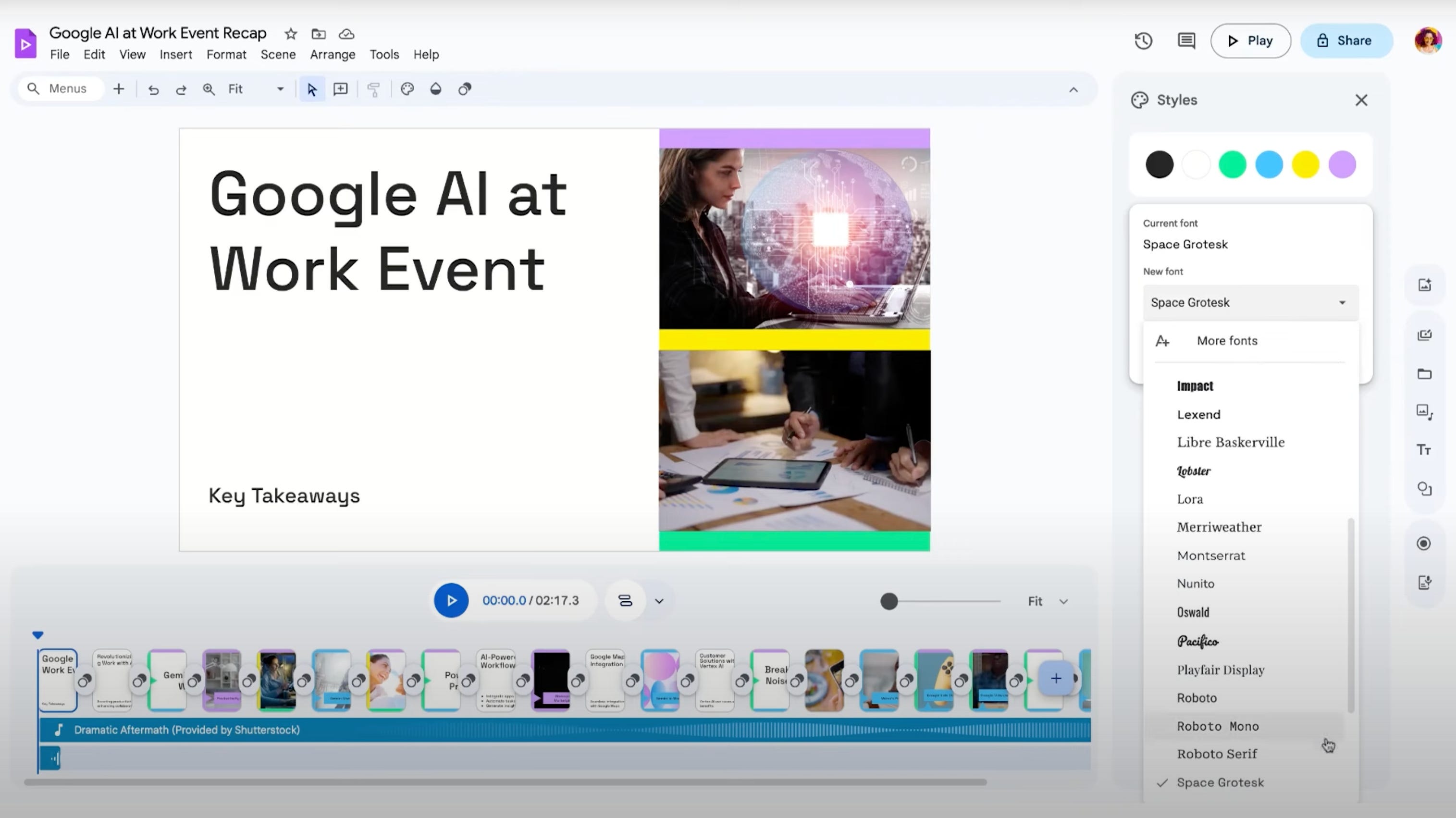1456x818 pixels.
Task: Click the Play button in header
Action: tap(1250, 41)
